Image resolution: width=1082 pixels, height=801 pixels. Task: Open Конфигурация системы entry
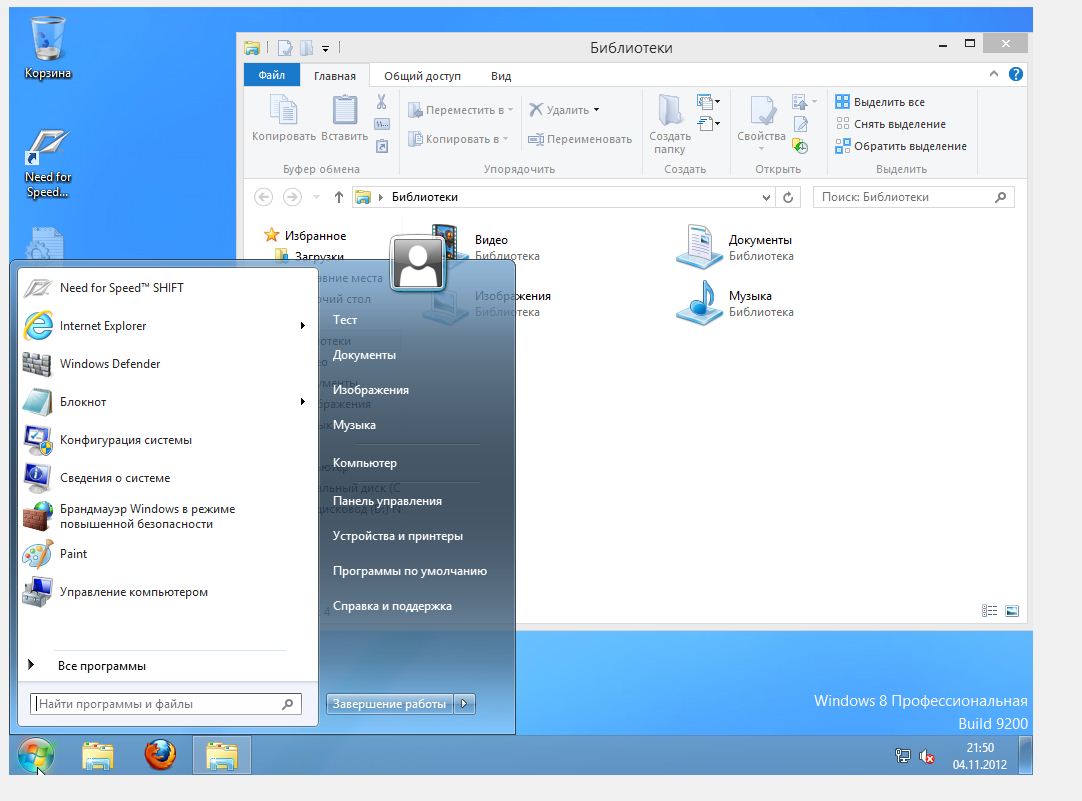click(166, 439)
